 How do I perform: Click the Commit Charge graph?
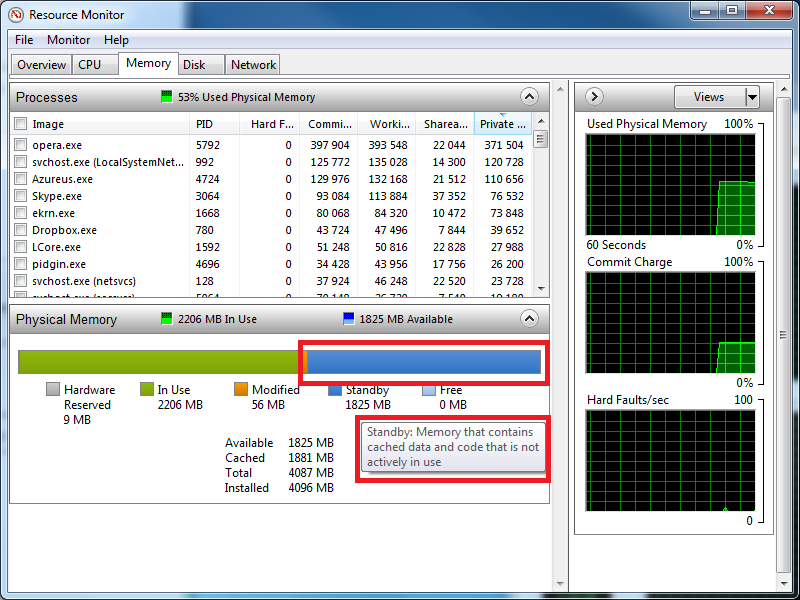click(x=670, y=322)
